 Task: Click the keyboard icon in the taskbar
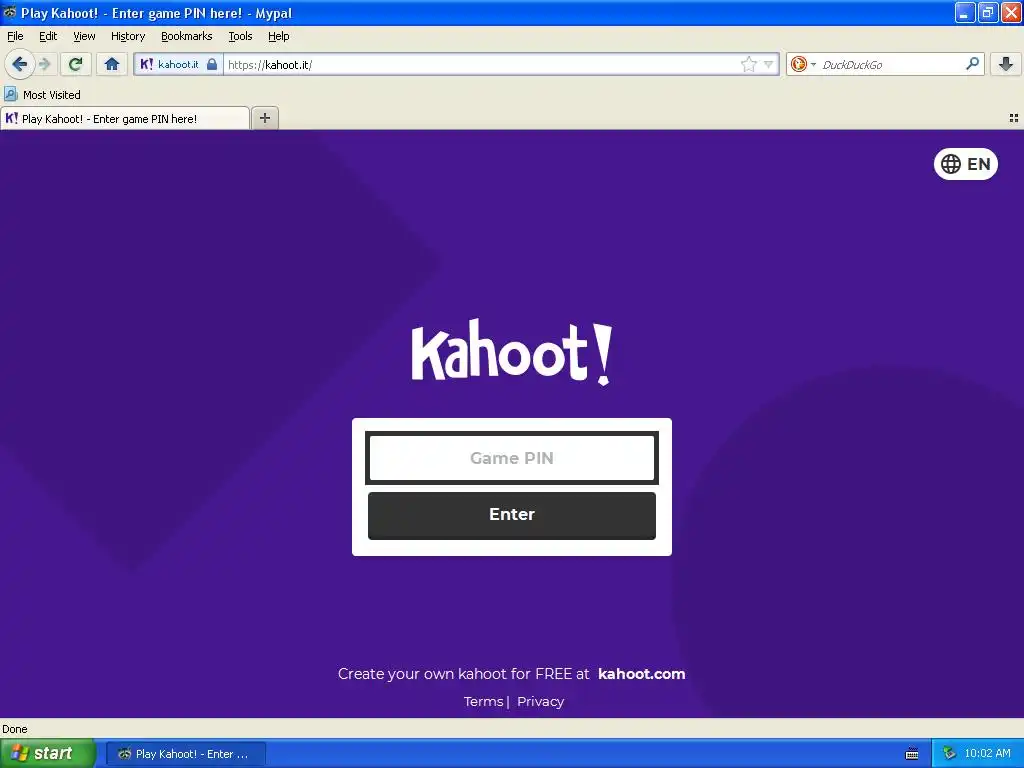[912, 754]
